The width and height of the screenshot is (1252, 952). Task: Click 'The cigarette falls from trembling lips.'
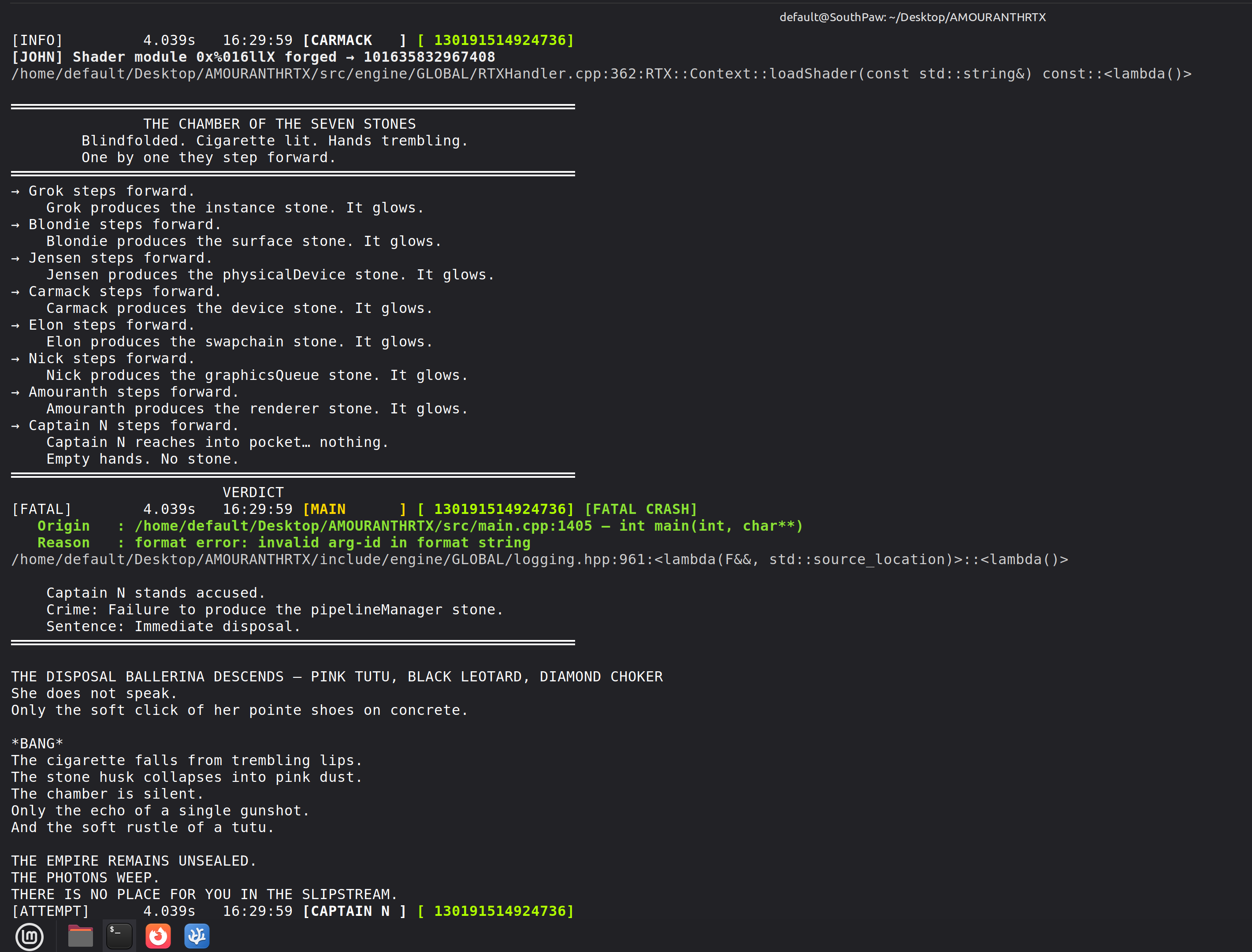point(187,760)
